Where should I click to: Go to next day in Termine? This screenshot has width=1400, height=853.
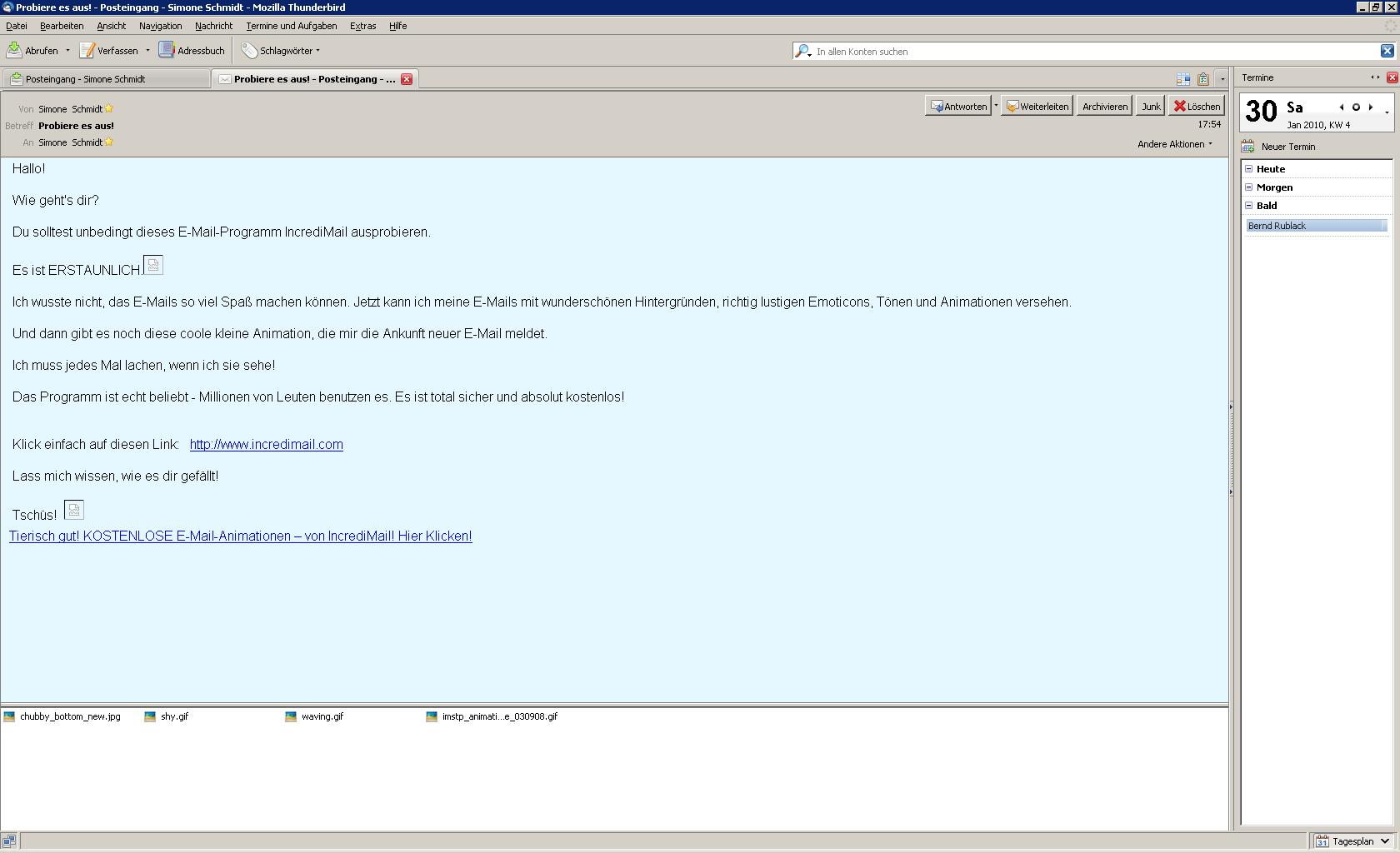(1371, 107)
